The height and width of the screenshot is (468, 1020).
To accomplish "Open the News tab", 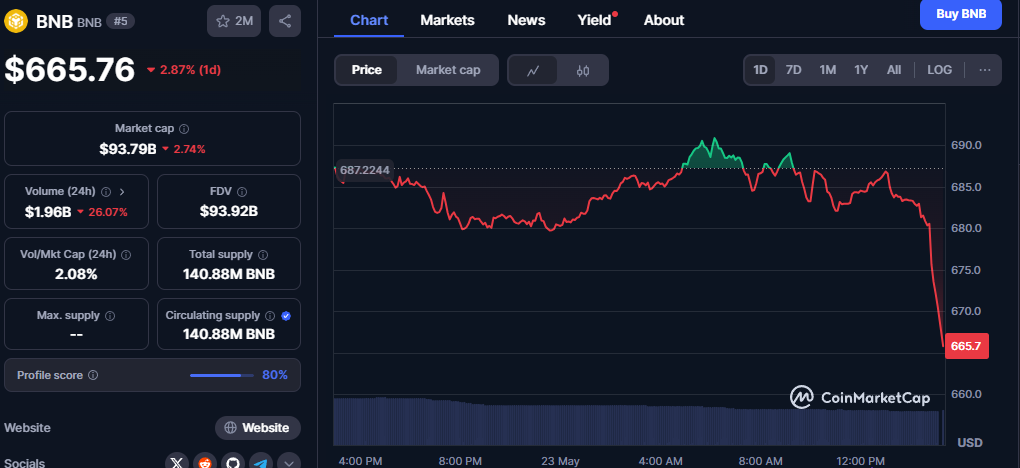I will click(x=526, y=20).
